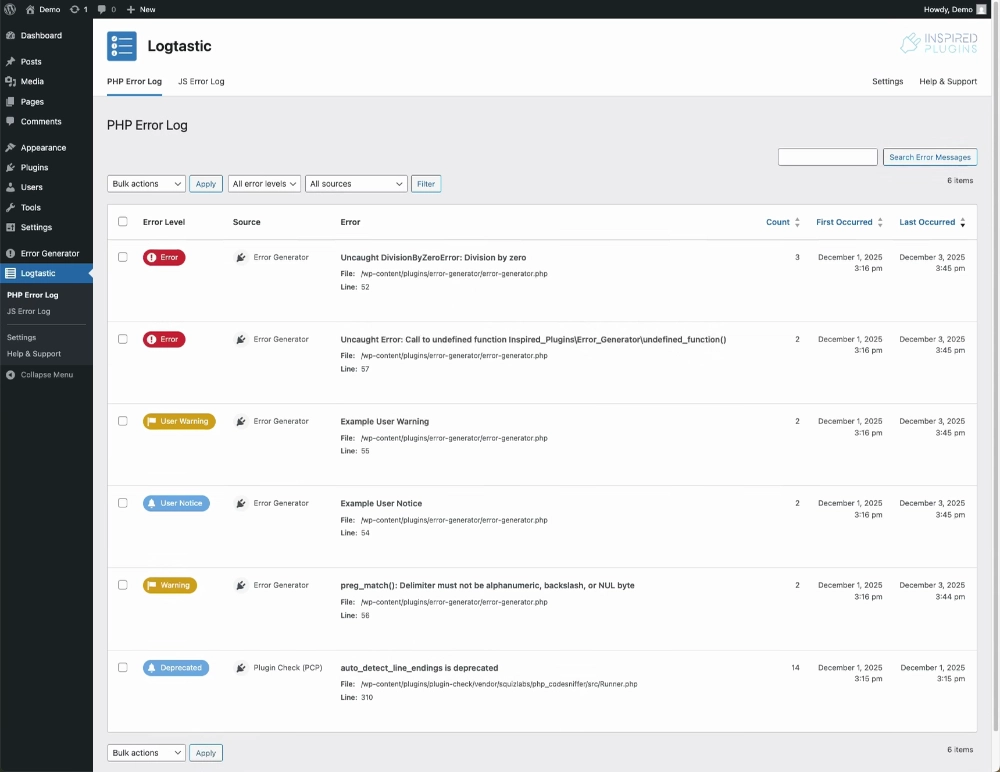Switch to the PHP Error Log tab

point(134,82)
